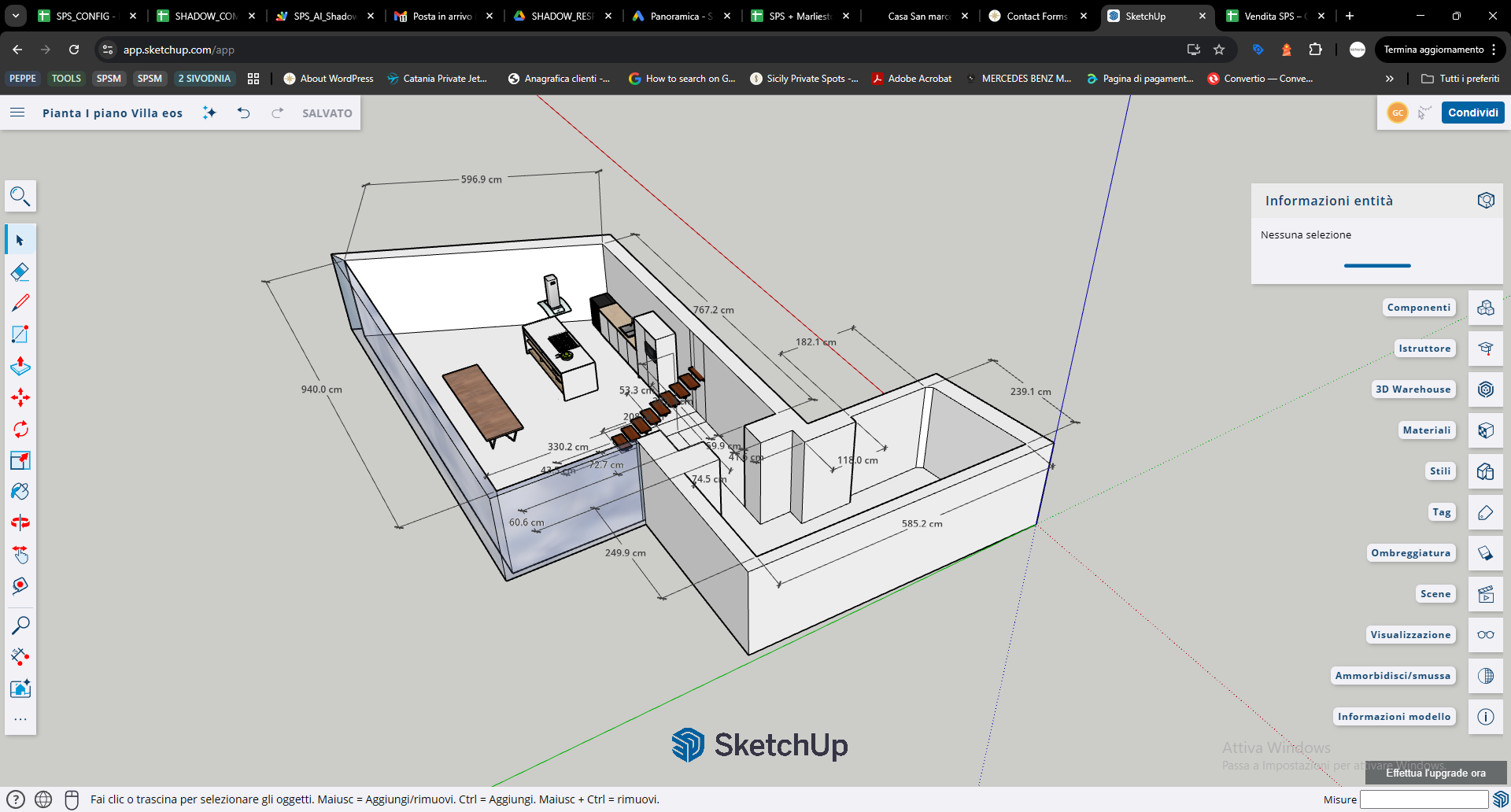1511x812 pixels.
Task: Click Effettua l'upgrade ora
Action: tap(1435, 773)
